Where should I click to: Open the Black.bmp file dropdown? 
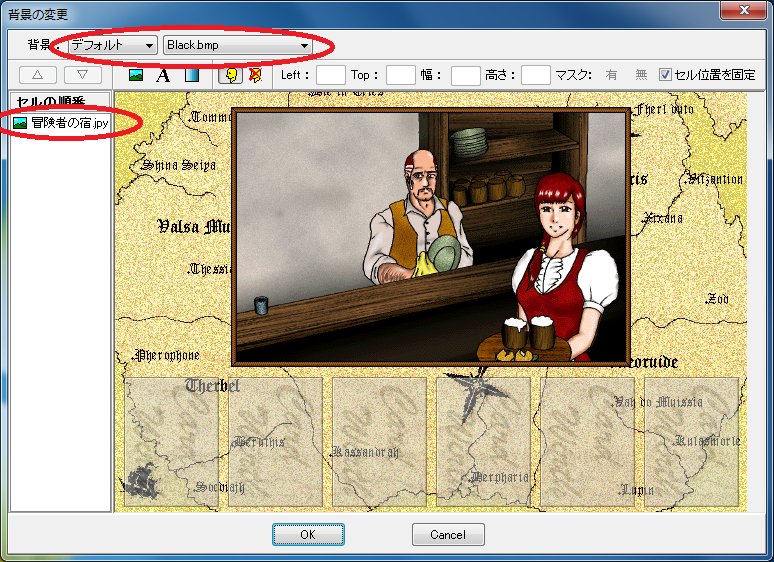click(x=237, y=45)
